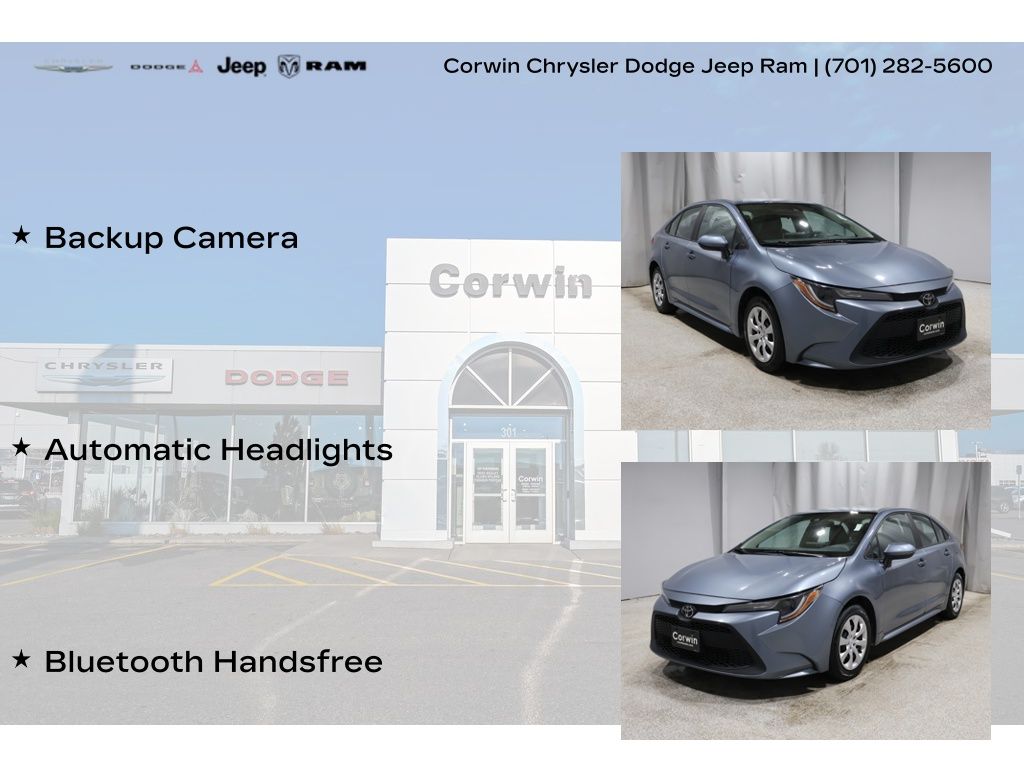Click the Chrysler sign on storefront
The width and height of the screenshot is (1024, 768).
click(x=104, y=373)
